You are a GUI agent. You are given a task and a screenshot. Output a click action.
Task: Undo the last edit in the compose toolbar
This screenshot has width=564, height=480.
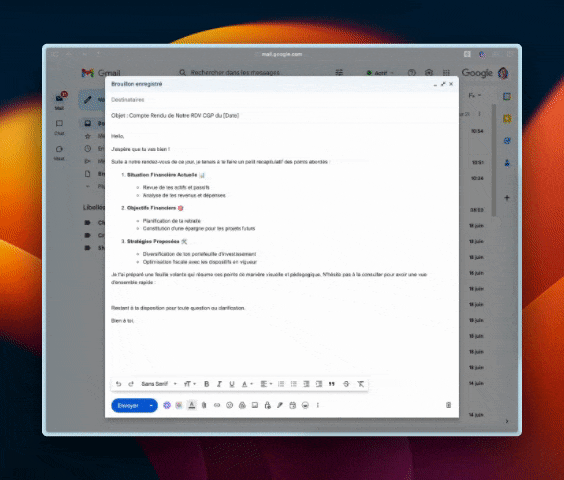coord(118,384)
